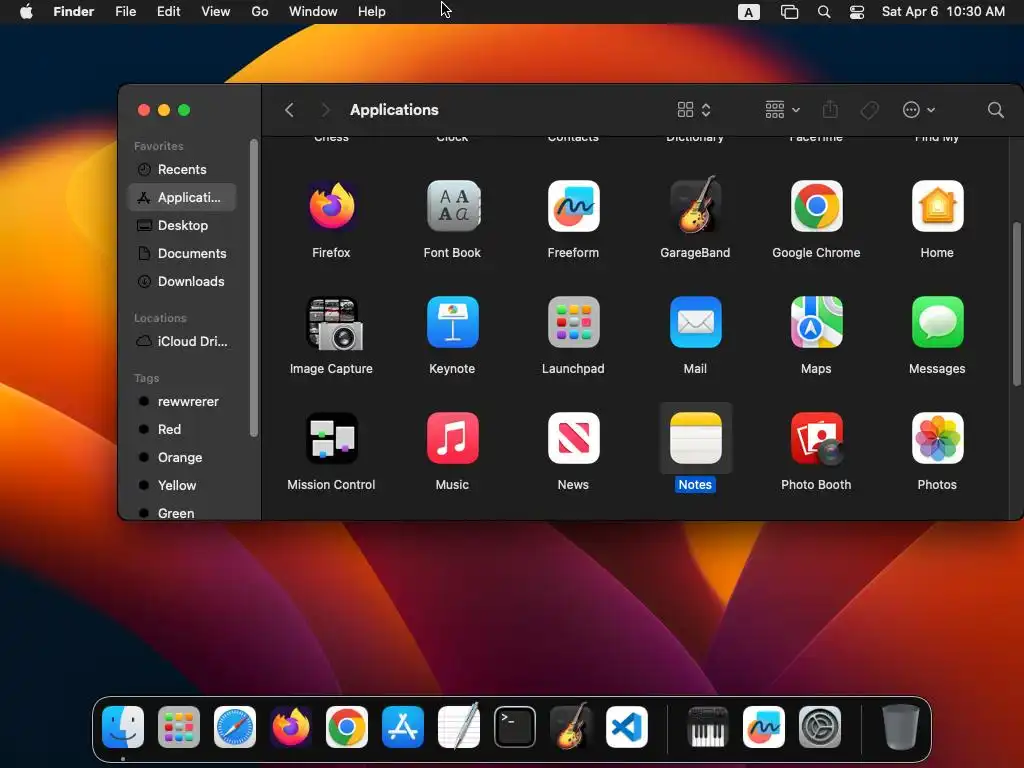Open the icon view switcher control
The width and height of the screenshot is (1024, 768).
[694, 110]
